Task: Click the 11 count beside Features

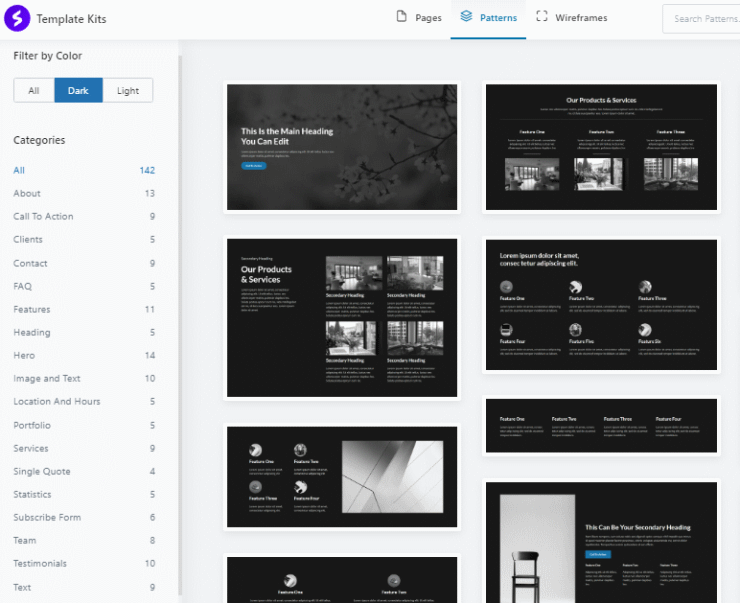Action: pos(150,310)
